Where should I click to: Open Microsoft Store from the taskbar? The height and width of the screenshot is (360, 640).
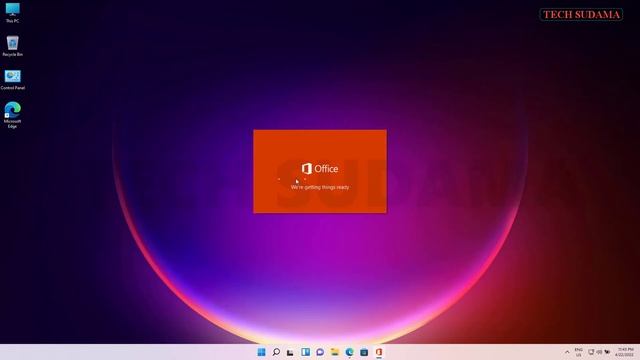pos(364,352)
